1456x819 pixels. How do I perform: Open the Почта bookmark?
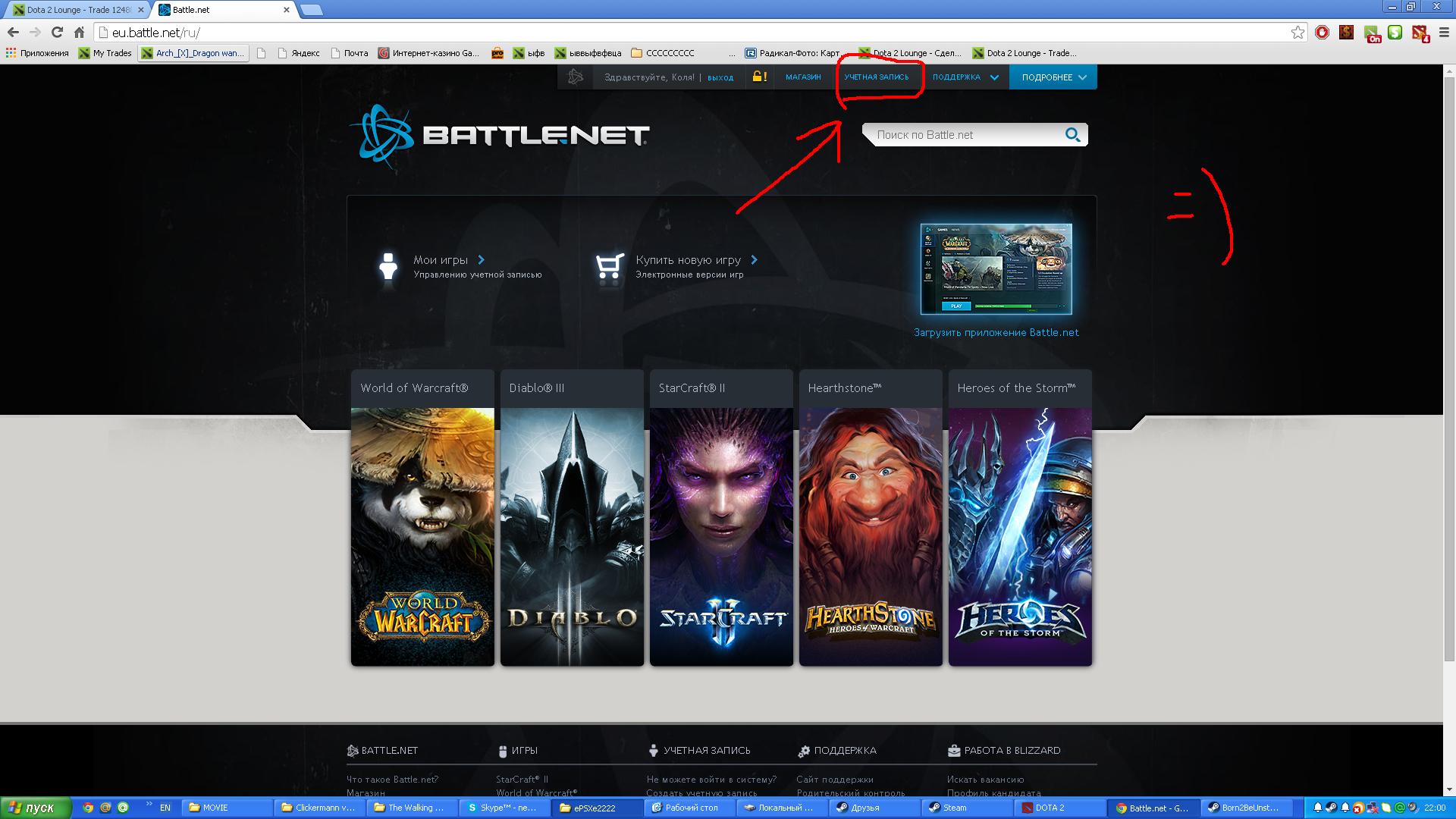tap(349, 53)
